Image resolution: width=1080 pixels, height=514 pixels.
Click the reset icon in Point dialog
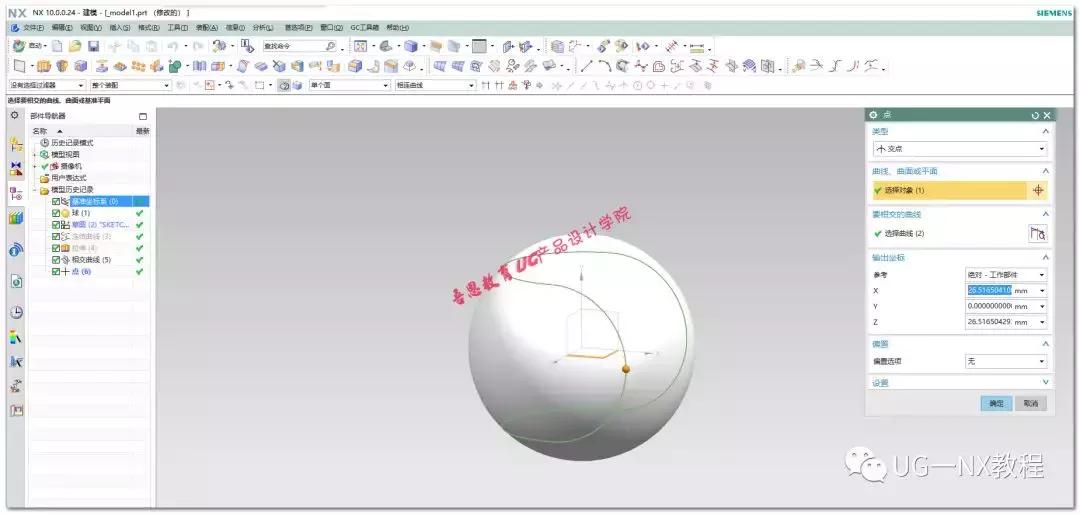pos(1034,116)
